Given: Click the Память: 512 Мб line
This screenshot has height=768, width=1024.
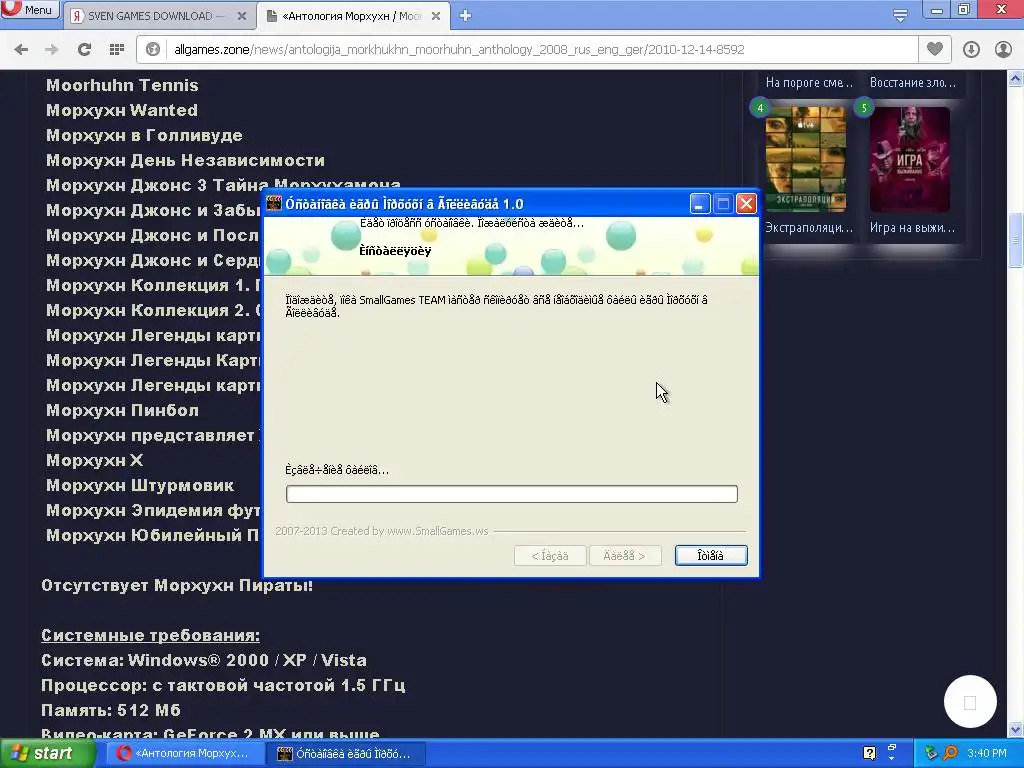Looking at the screenshot, I should pos(110,710).
